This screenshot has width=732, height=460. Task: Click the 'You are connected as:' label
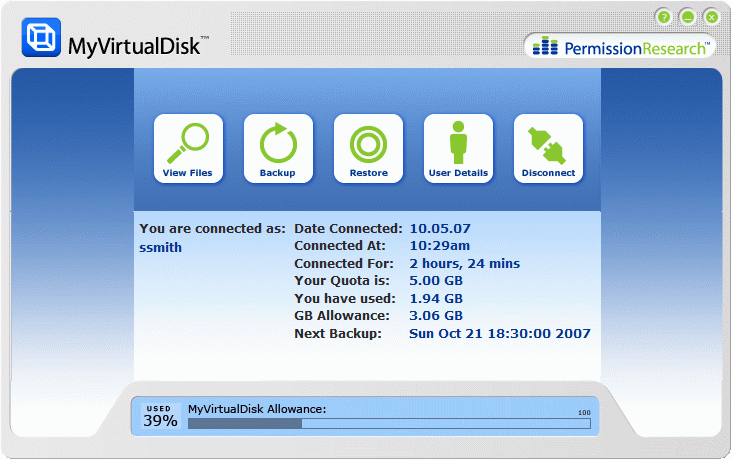(x=212, y=229)
